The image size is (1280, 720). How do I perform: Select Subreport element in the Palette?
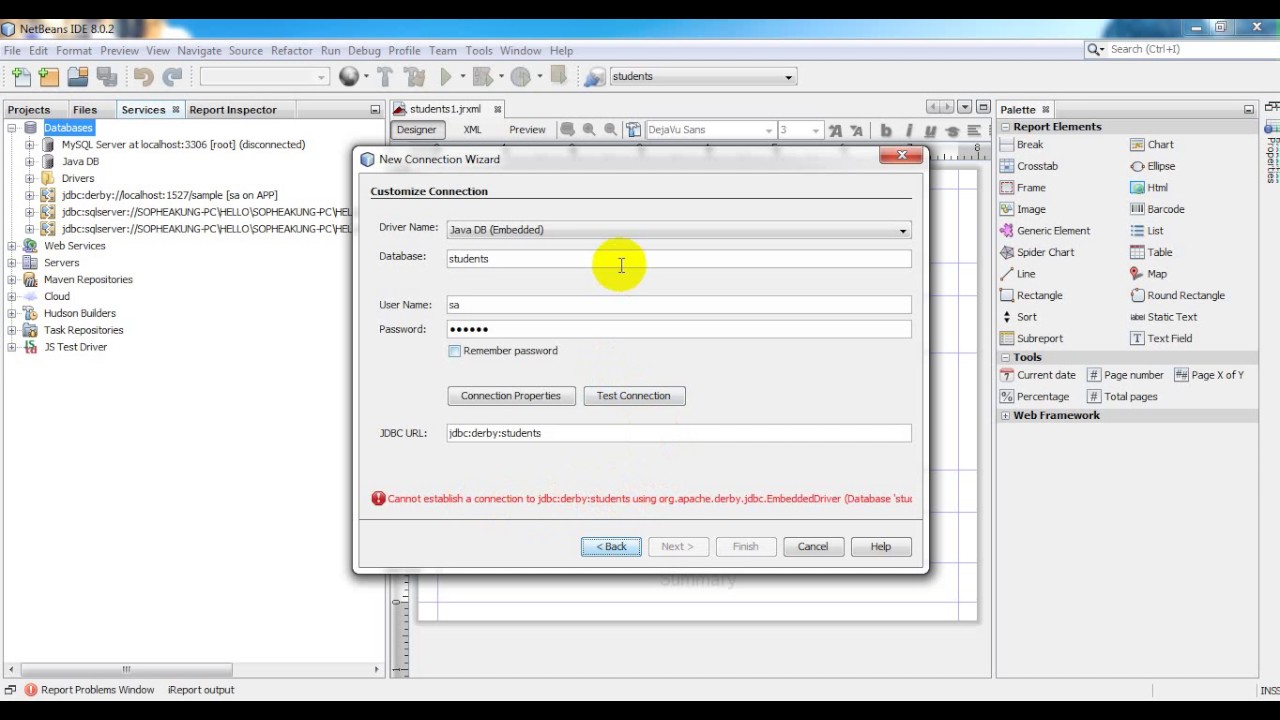(x=1032, y=338)
